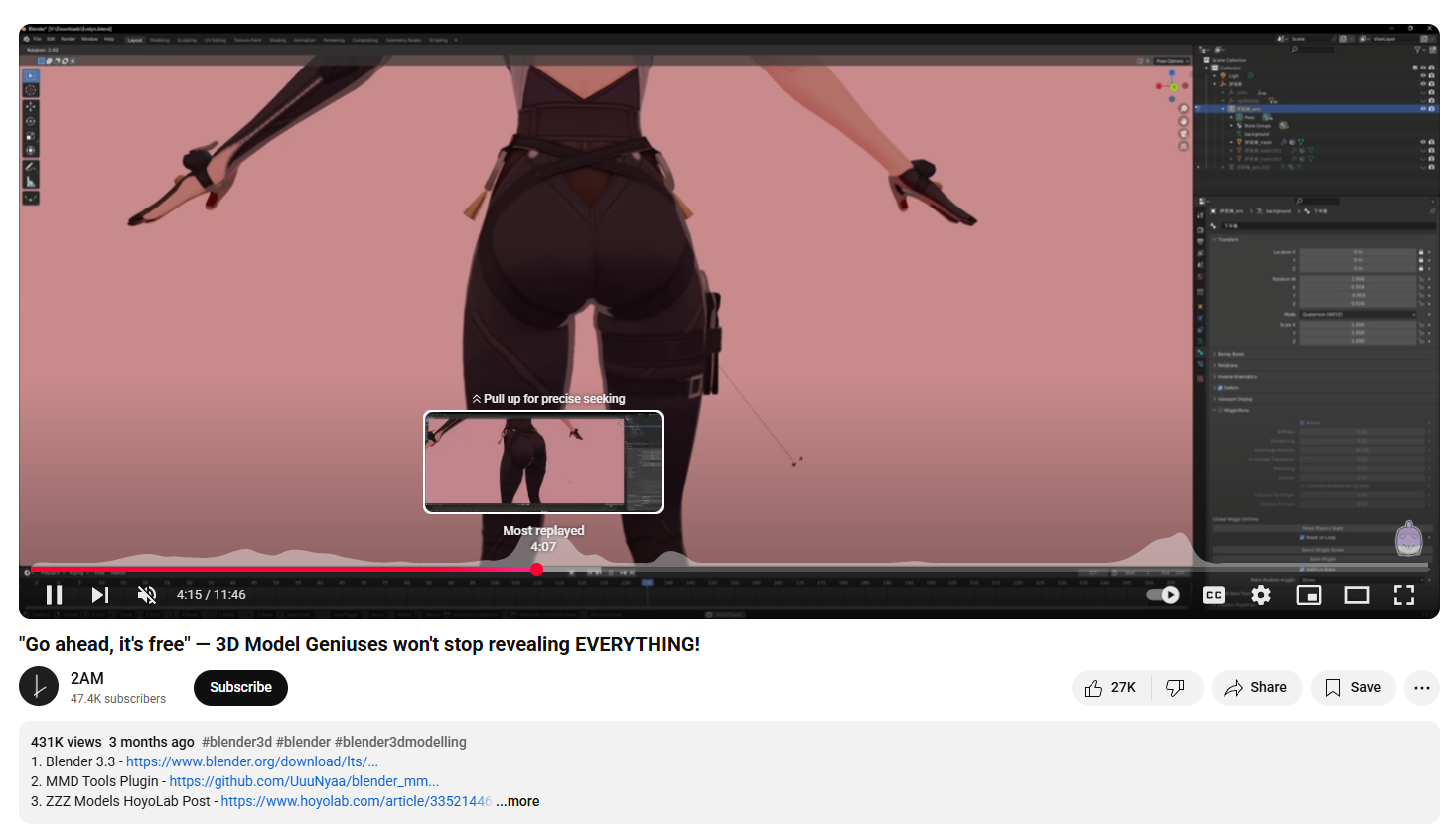This screenshot has height=830, width=1456.
Task: Uncheck Reset on Loop
Action: point(1302,538)
